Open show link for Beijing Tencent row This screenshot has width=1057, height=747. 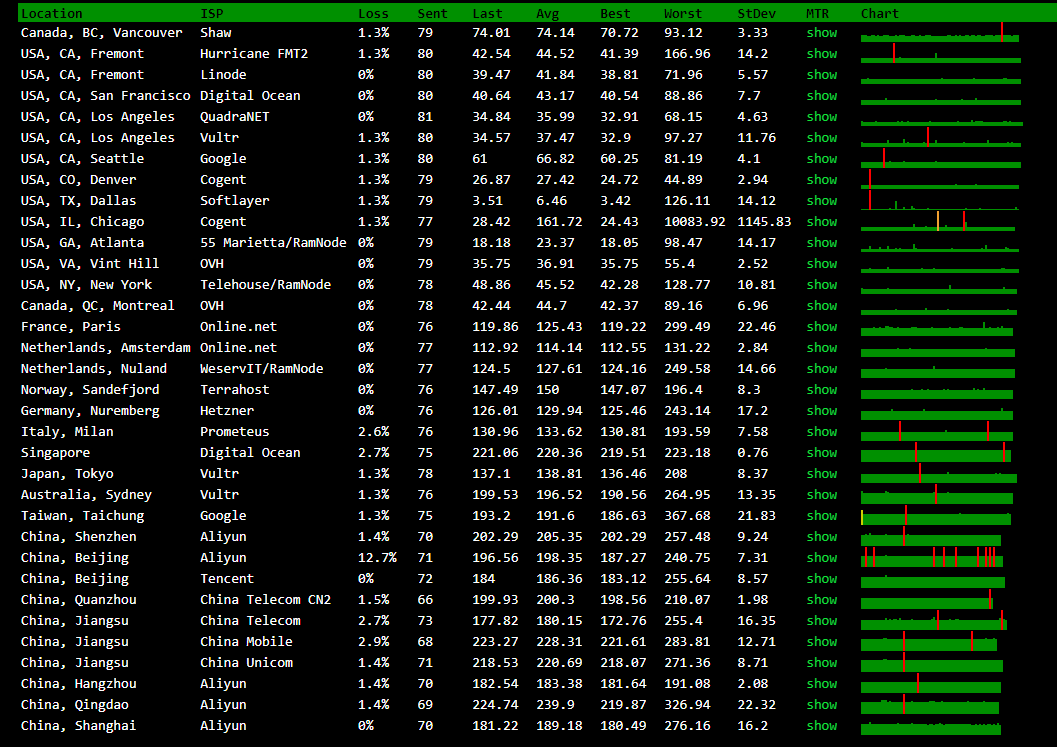pyautogui.click(x=821, y=579)
